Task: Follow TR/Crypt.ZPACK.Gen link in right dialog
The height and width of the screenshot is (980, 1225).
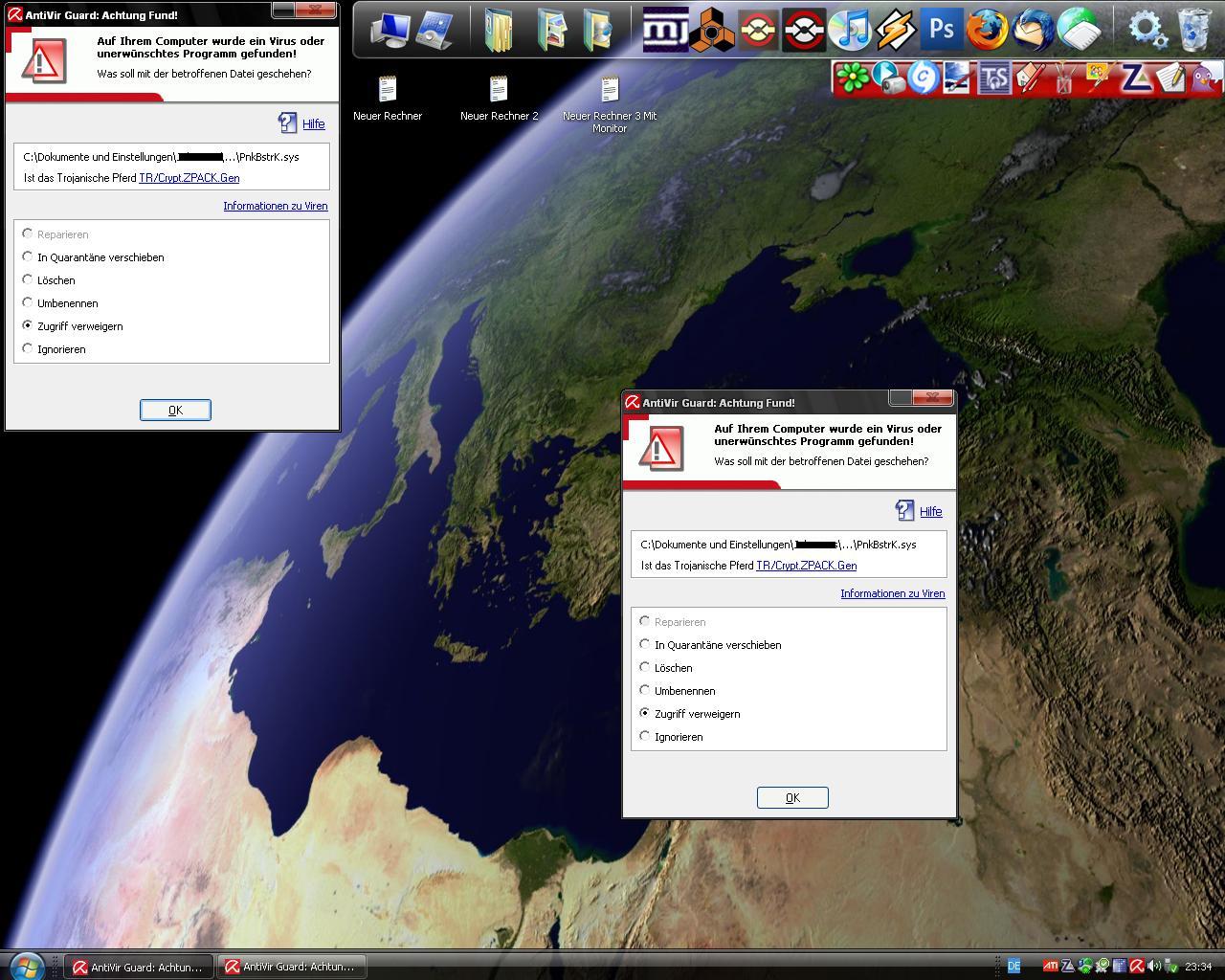Action: (807, 566)
